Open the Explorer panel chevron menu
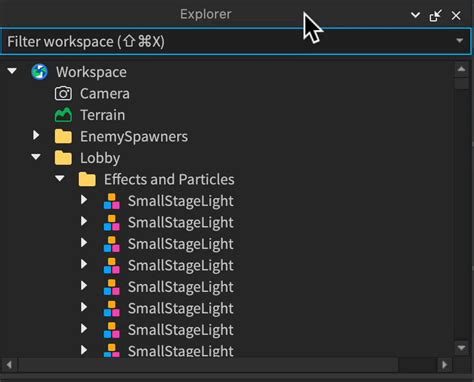 pos(415,15)
